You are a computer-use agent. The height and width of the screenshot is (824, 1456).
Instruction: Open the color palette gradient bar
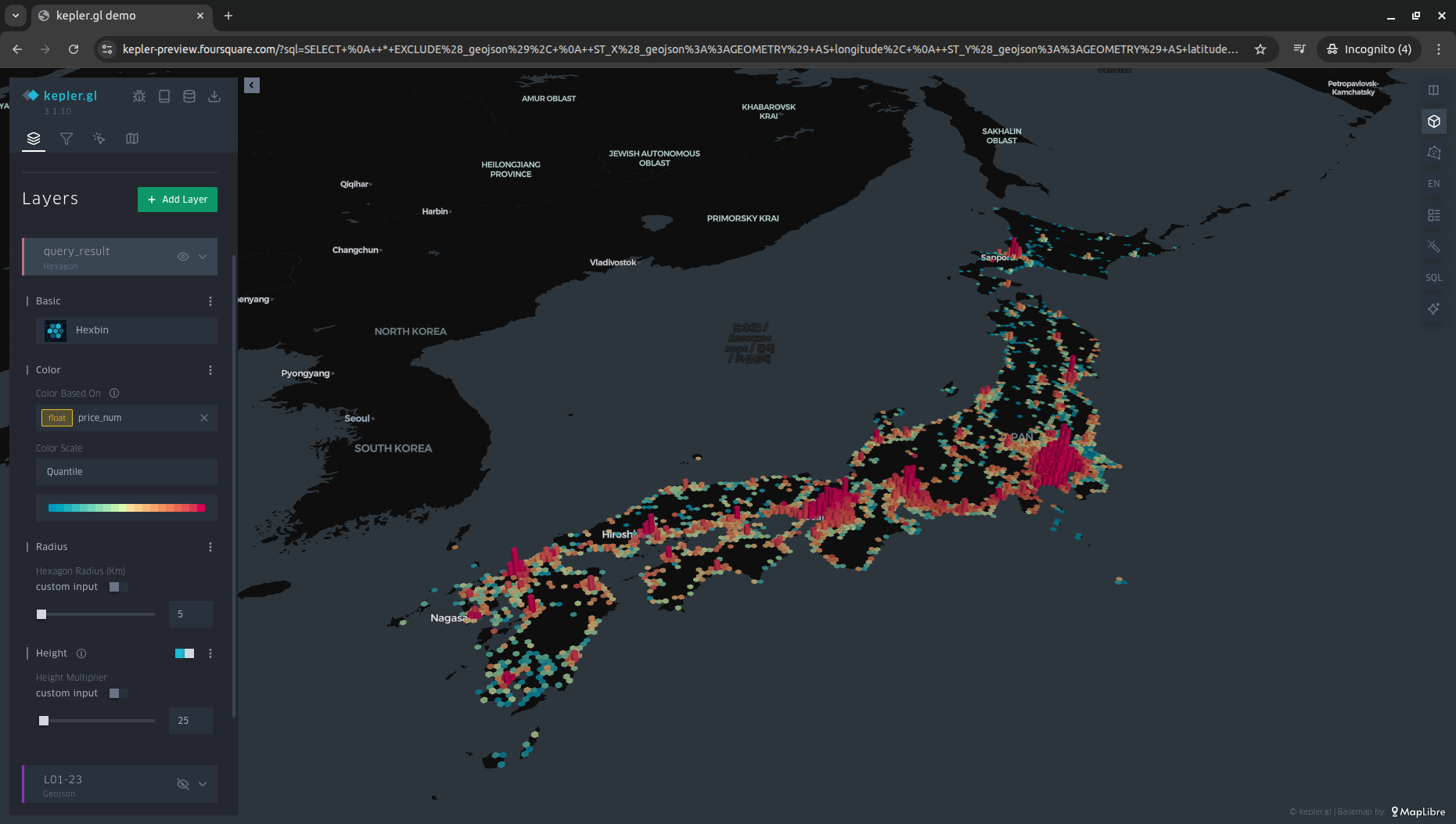(x=127, y=508)
